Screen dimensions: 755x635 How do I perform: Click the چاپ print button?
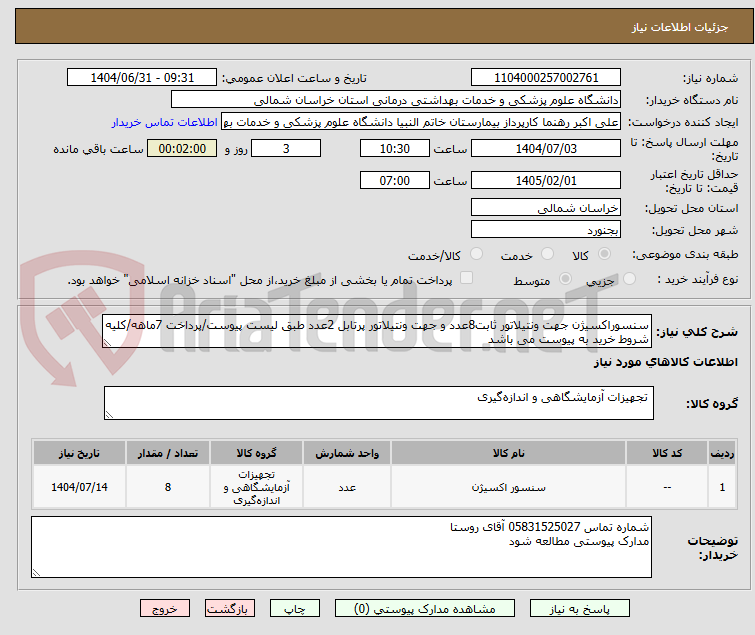tap(295, 609)
